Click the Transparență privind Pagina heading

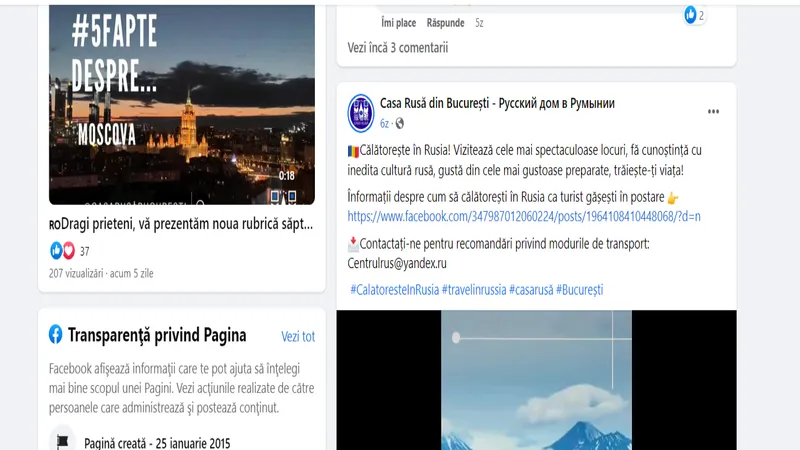point(157,335)
